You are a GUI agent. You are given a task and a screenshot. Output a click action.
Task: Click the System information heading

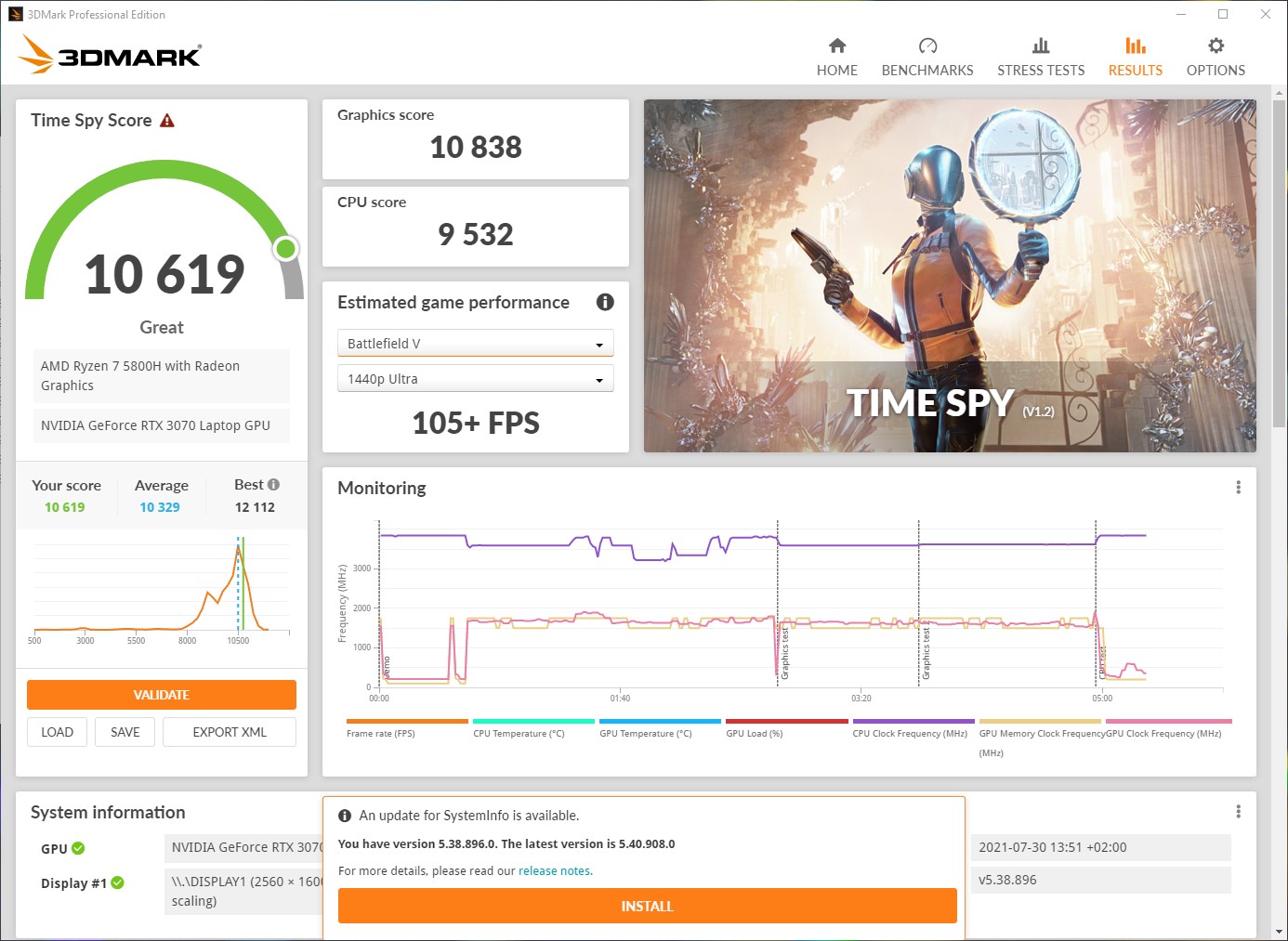(108, 812)
